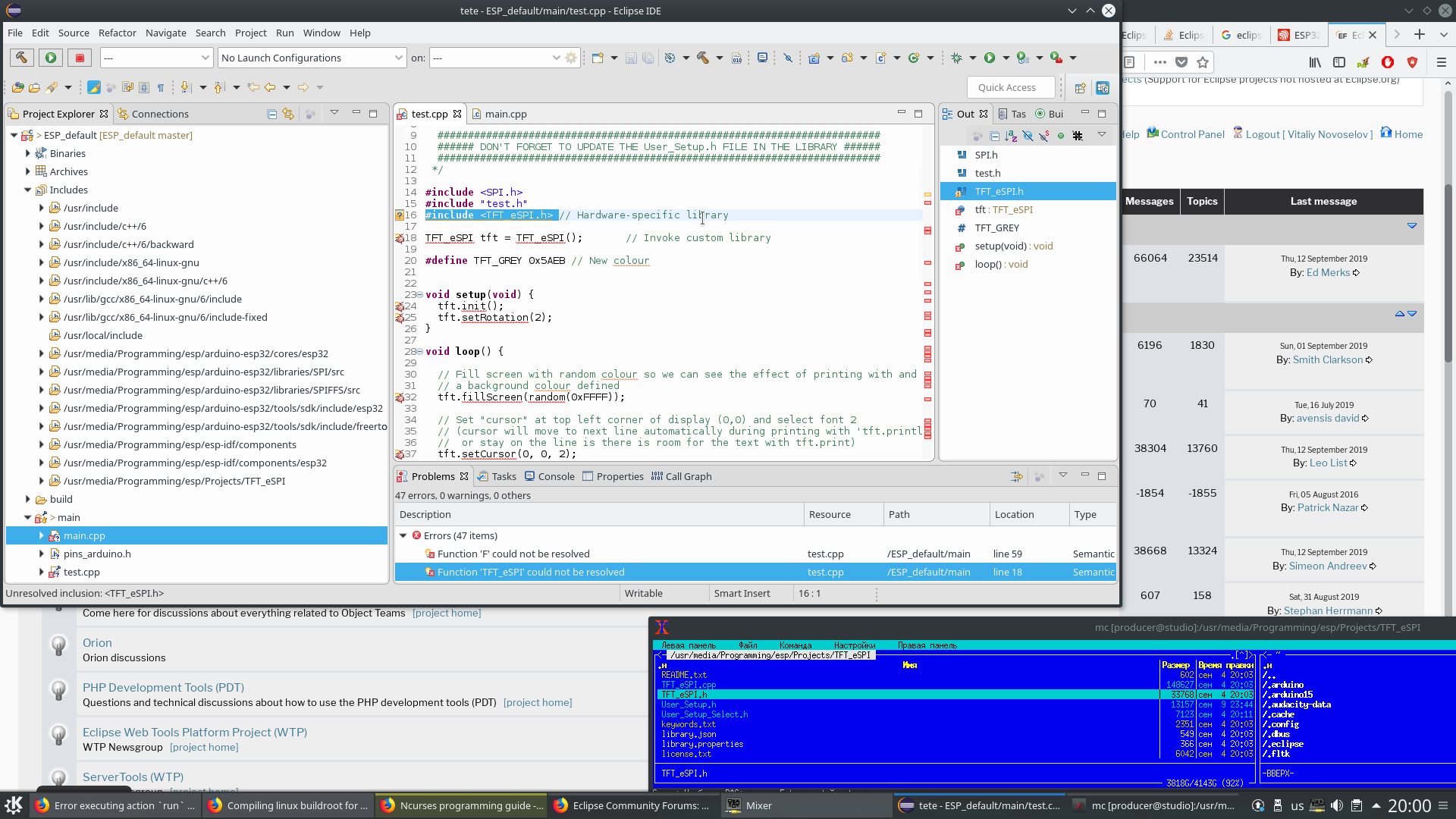Collapse the Errors (47 items) group
The image size is (1456, 819).
pos(403,535)
